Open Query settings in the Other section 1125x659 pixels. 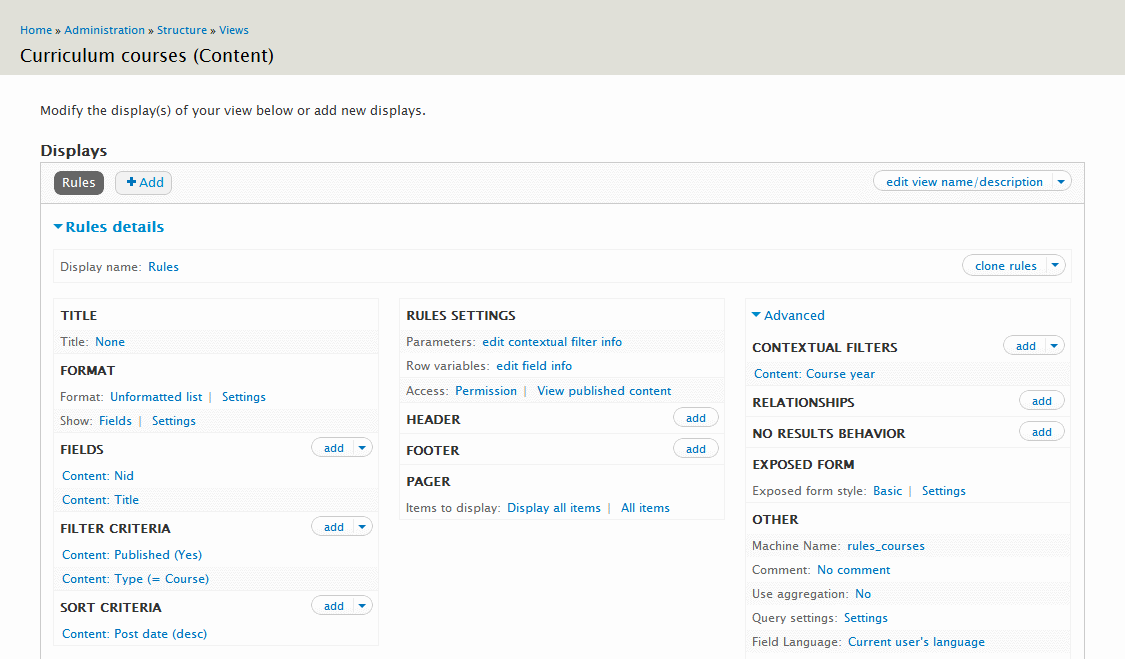[x=865, y=617]
